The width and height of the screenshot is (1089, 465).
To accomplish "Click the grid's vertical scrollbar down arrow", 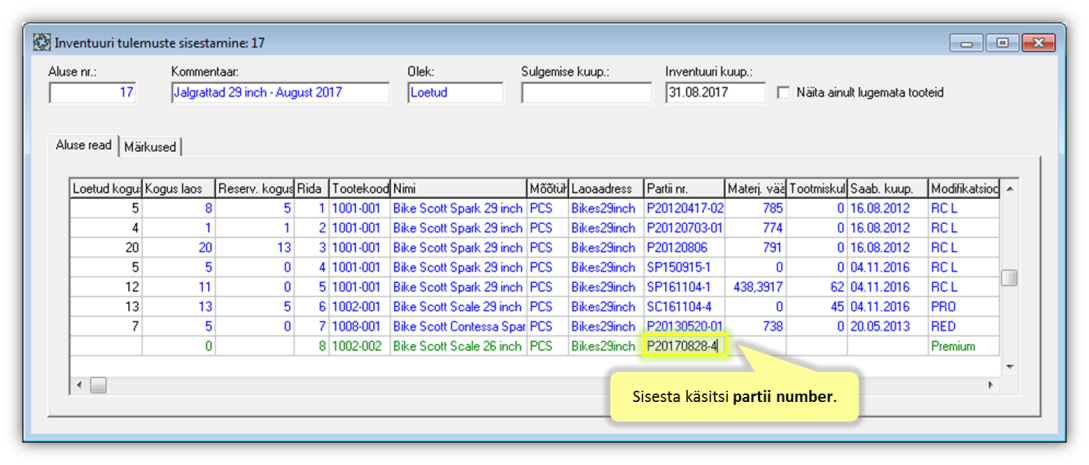I will 1009,366.
